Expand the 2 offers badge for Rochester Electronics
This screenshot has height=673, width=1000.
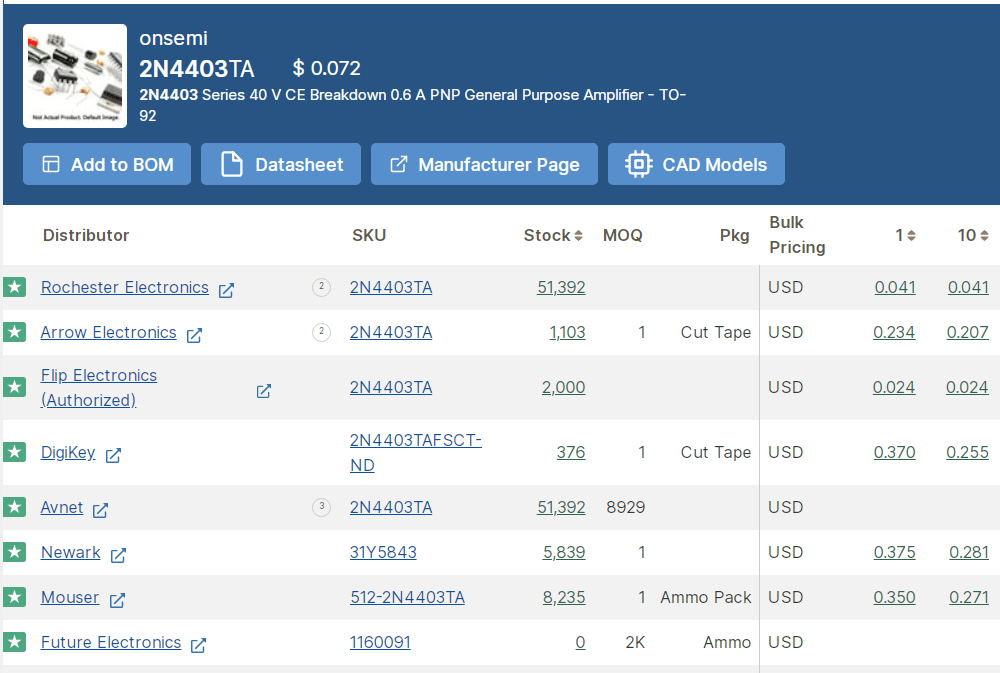[x=321, y=288]
